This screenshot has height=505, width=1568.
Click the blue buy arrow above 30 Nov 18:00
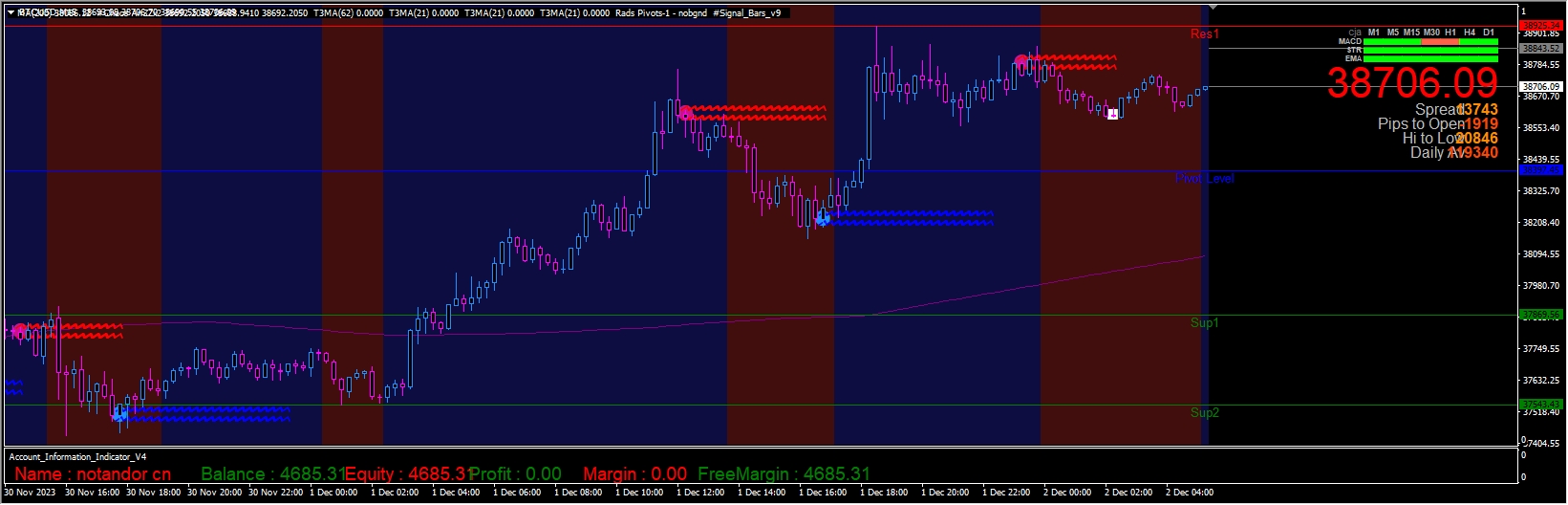click(119, 413)
